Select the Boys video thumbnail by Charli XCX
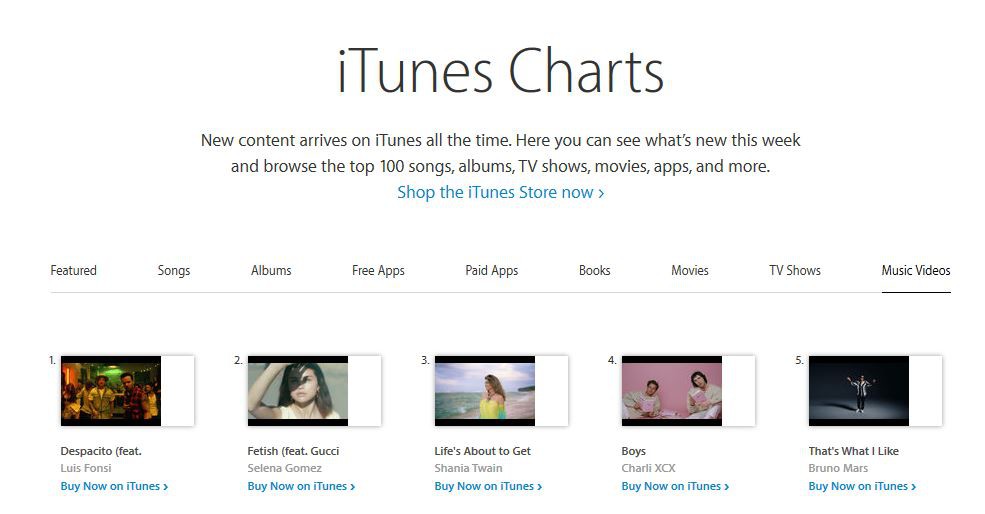 [x=672, y=391]
